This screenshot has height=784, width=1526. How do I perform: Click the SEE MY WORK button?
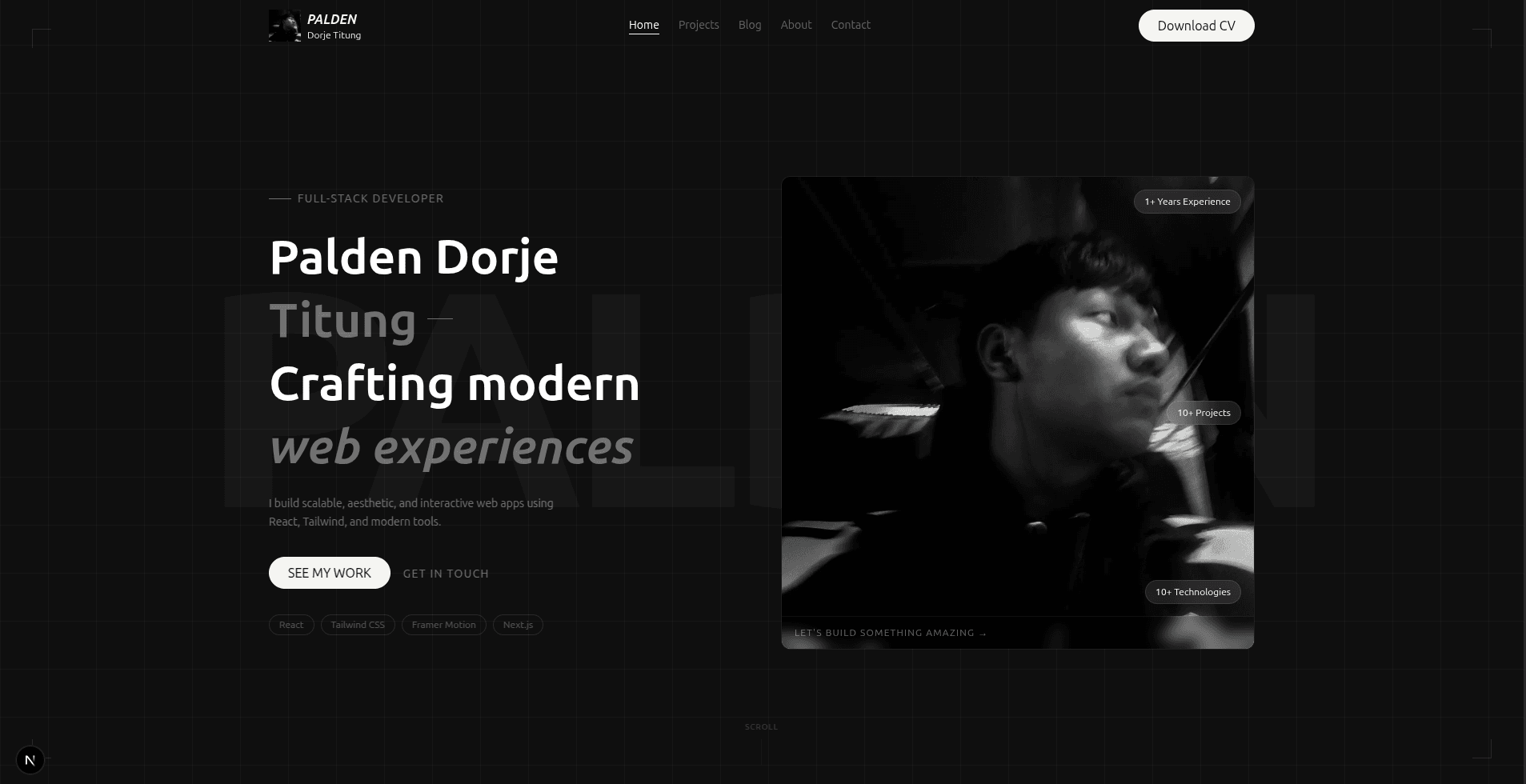[x=329, y=572]
